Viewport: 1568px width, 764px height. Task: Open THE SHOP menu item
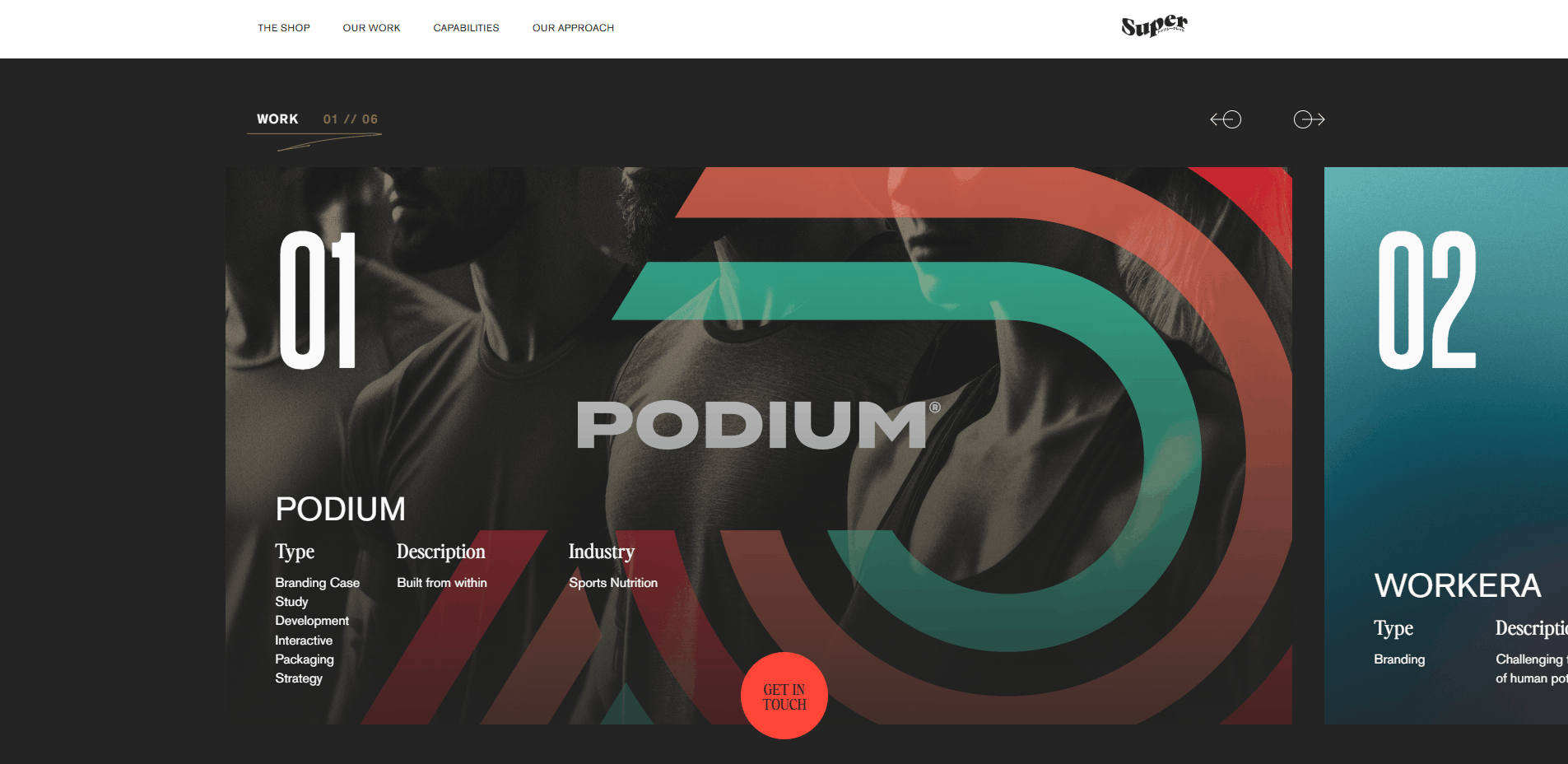(x=284, y=28)
